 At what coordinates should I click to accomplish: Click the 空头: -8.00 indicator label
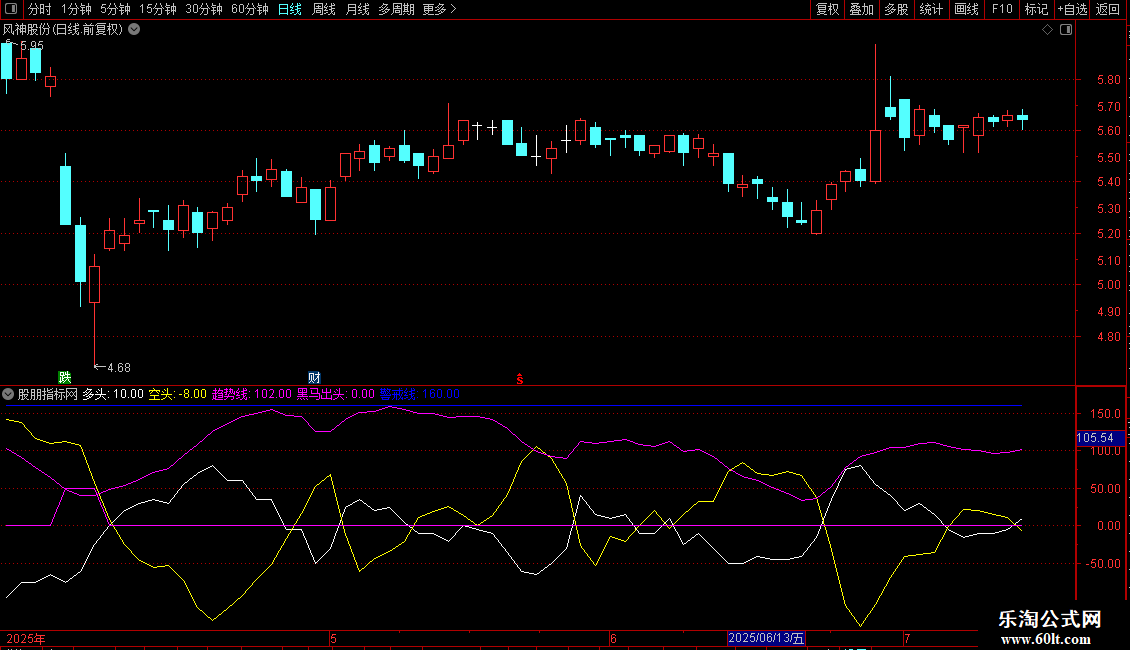[x=178, y=394]
